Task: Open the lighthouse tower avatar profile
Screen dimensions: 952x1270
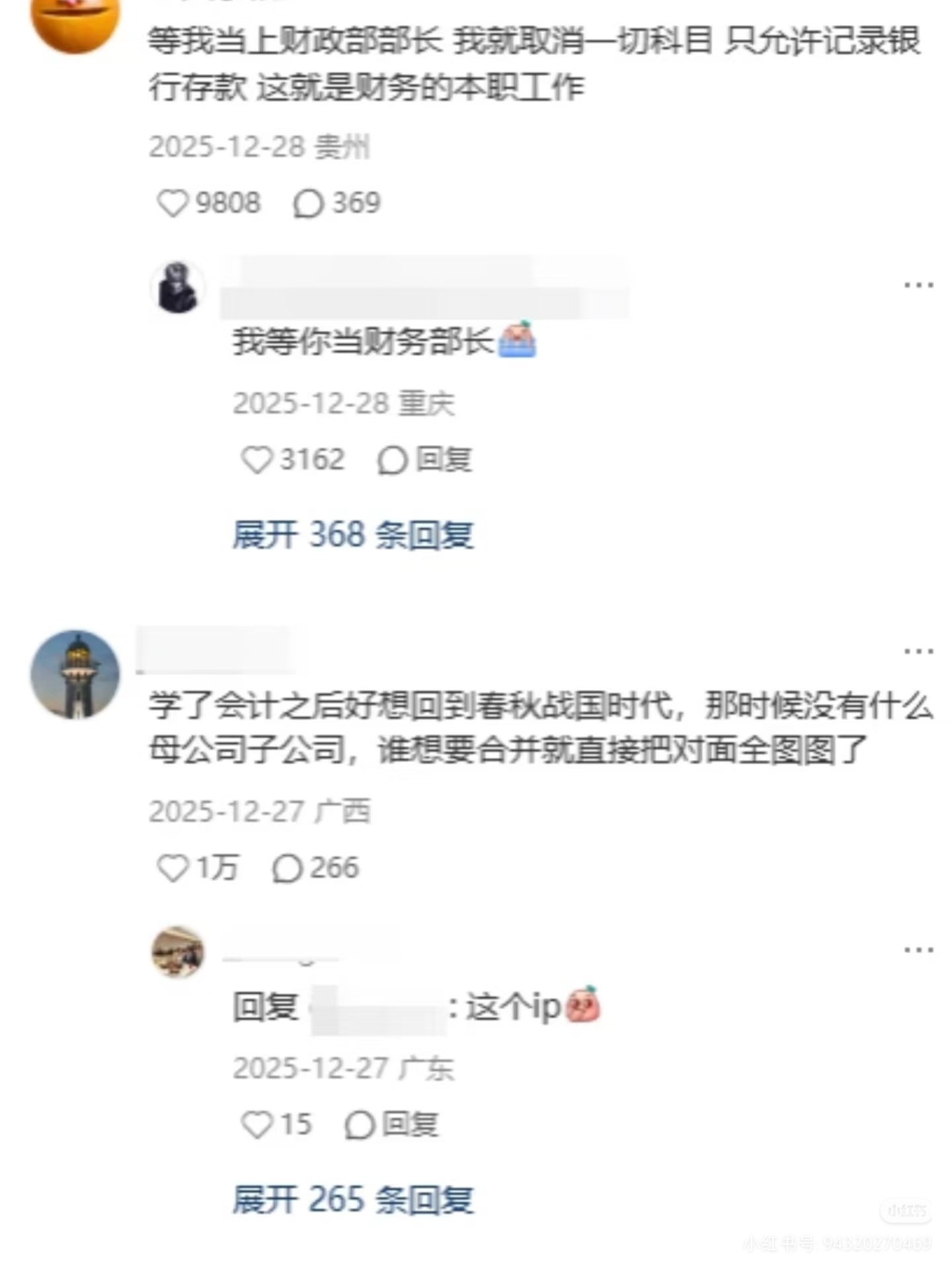Action: tap(75, 674)
